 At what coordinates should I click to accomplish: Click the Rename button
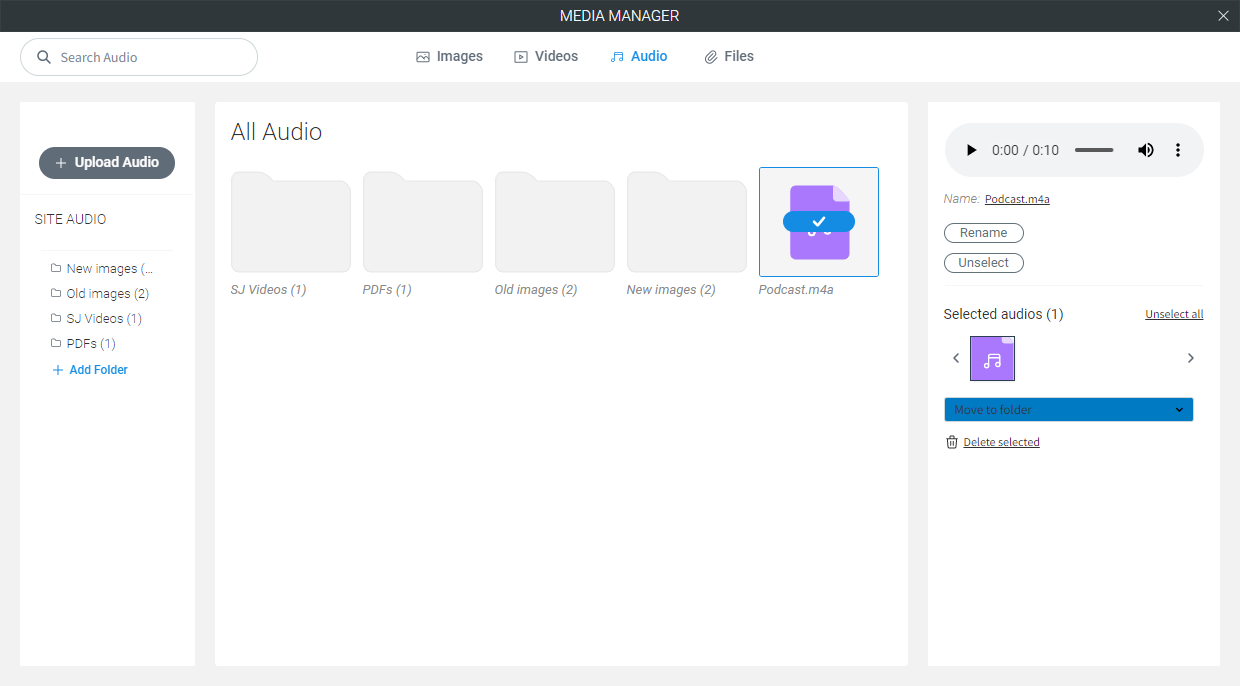984,233
